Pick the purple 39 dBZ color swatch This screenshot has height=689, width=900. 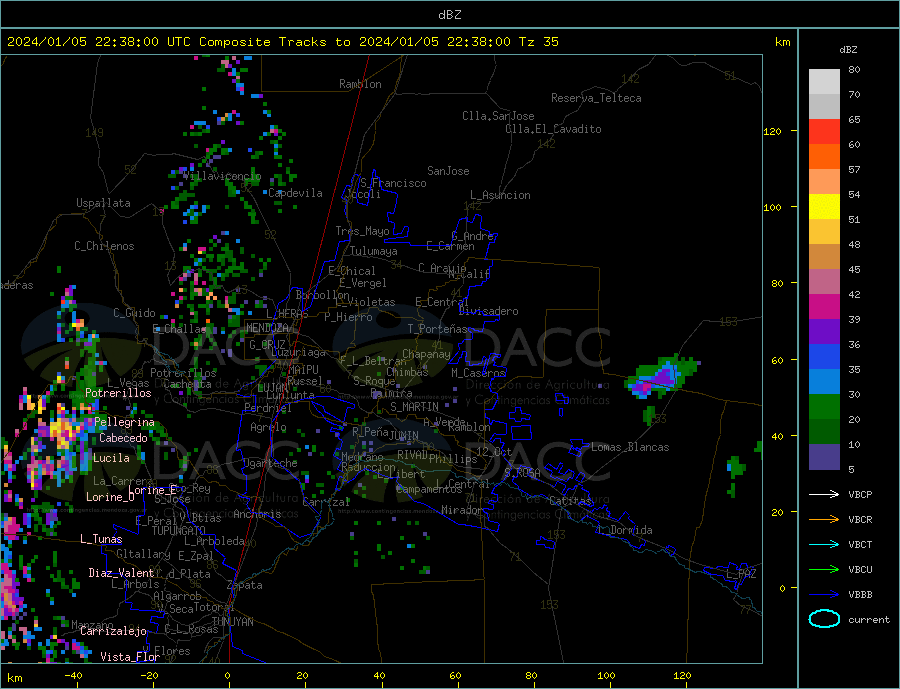point(824,332)
